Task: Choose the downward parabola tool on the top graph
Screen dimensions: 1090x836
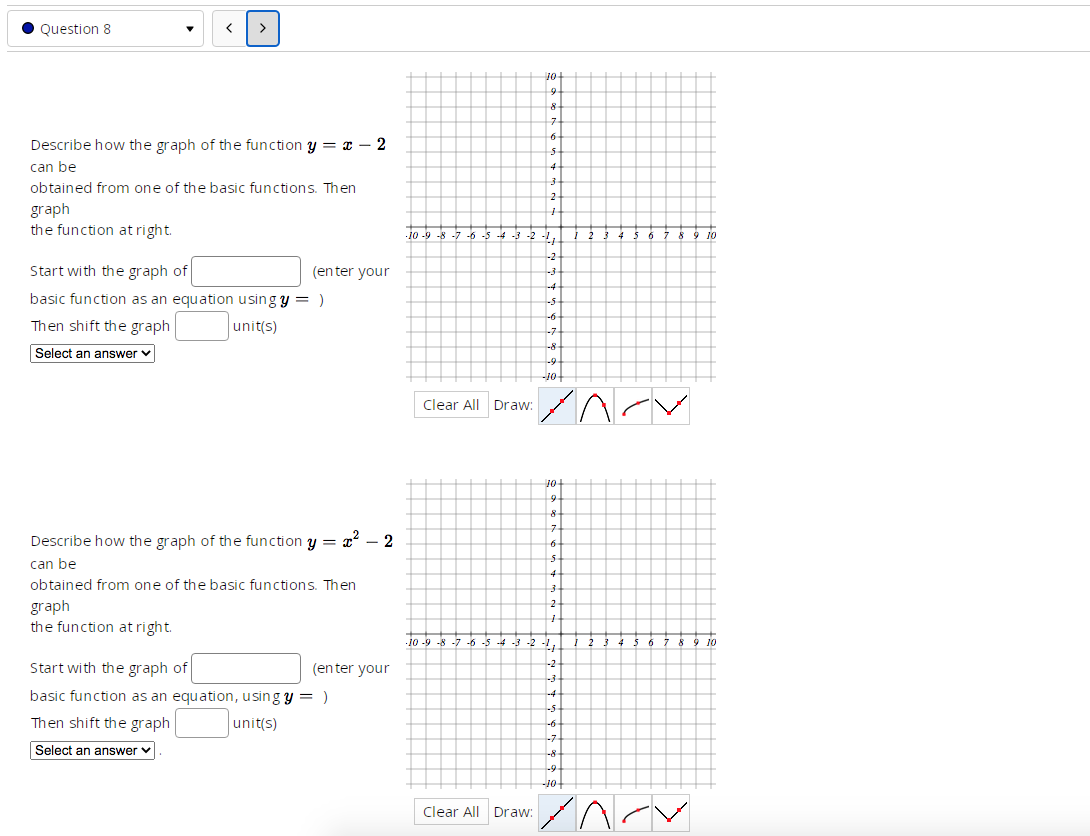Action: point(595,405)
